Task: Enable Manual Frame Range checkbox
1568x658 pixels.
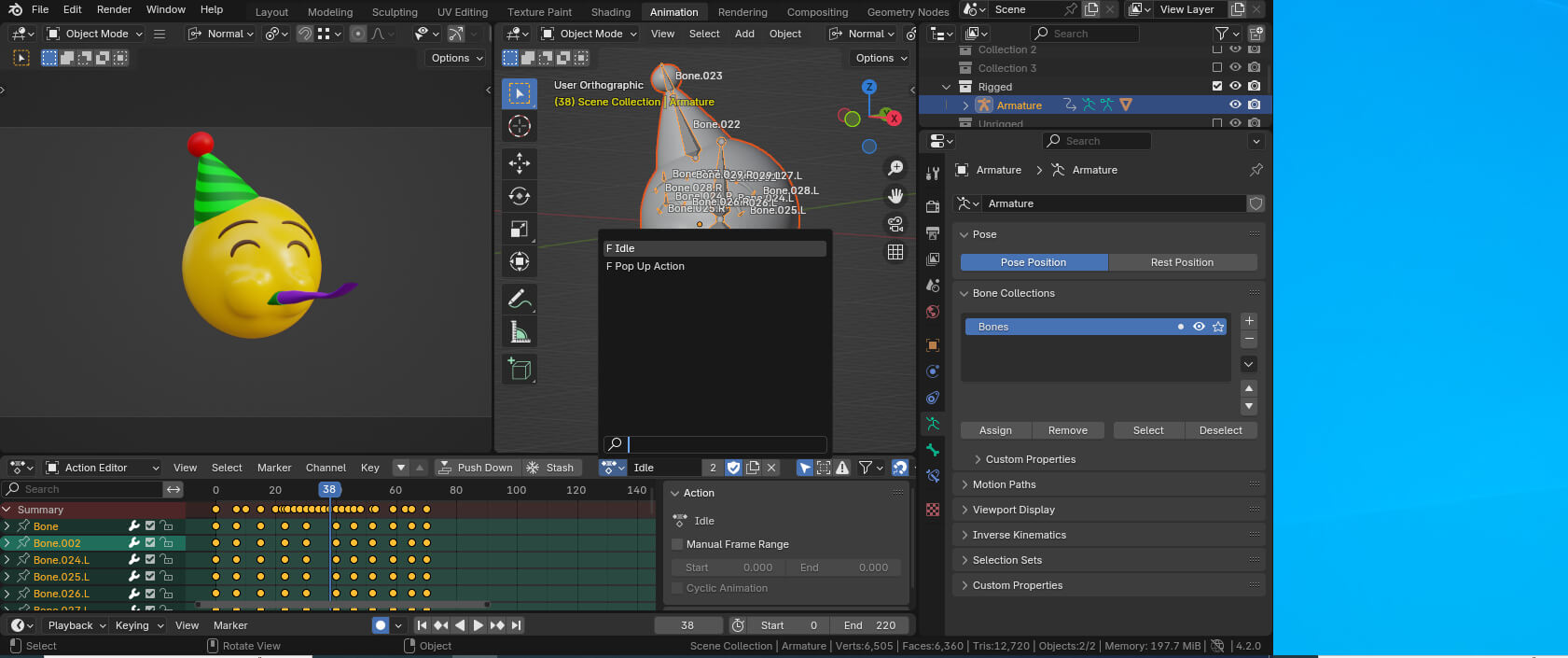Action: coord(678,544)
